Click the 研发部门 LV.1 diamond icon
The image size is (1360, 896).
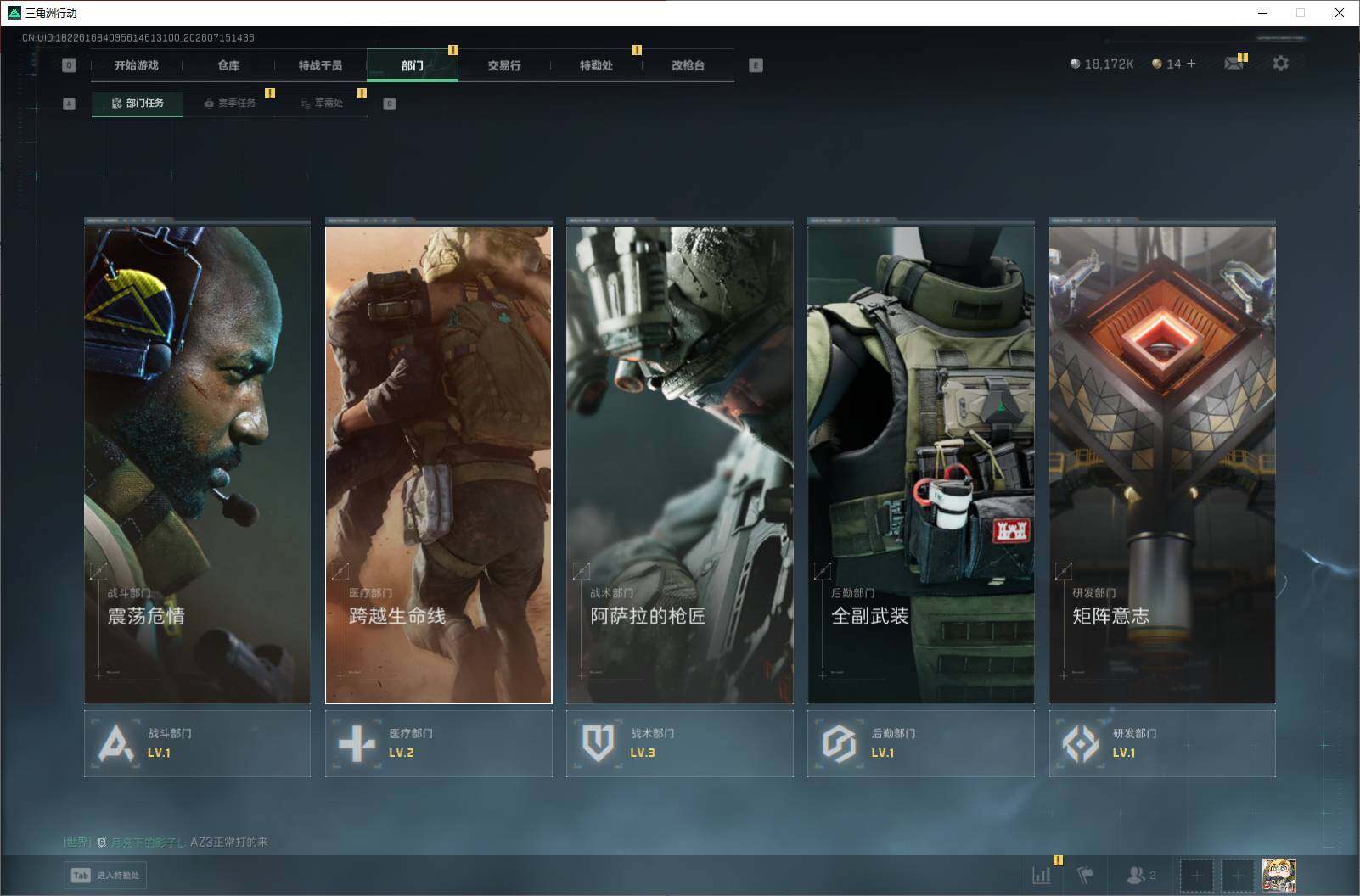pos(1080,743)
